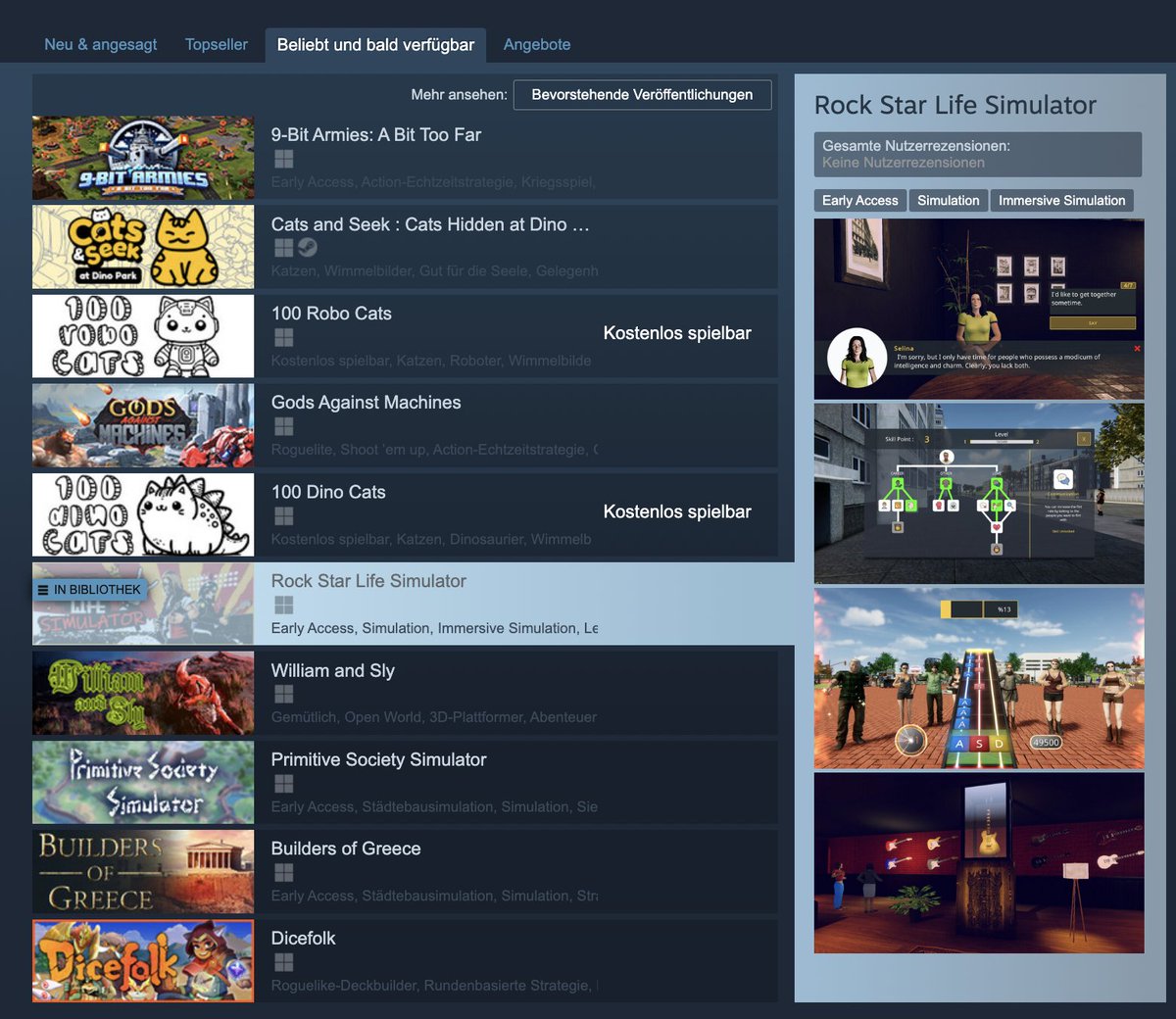
Task: Click the Gemütlich, Open World tag line
Action: pos(434,717)
